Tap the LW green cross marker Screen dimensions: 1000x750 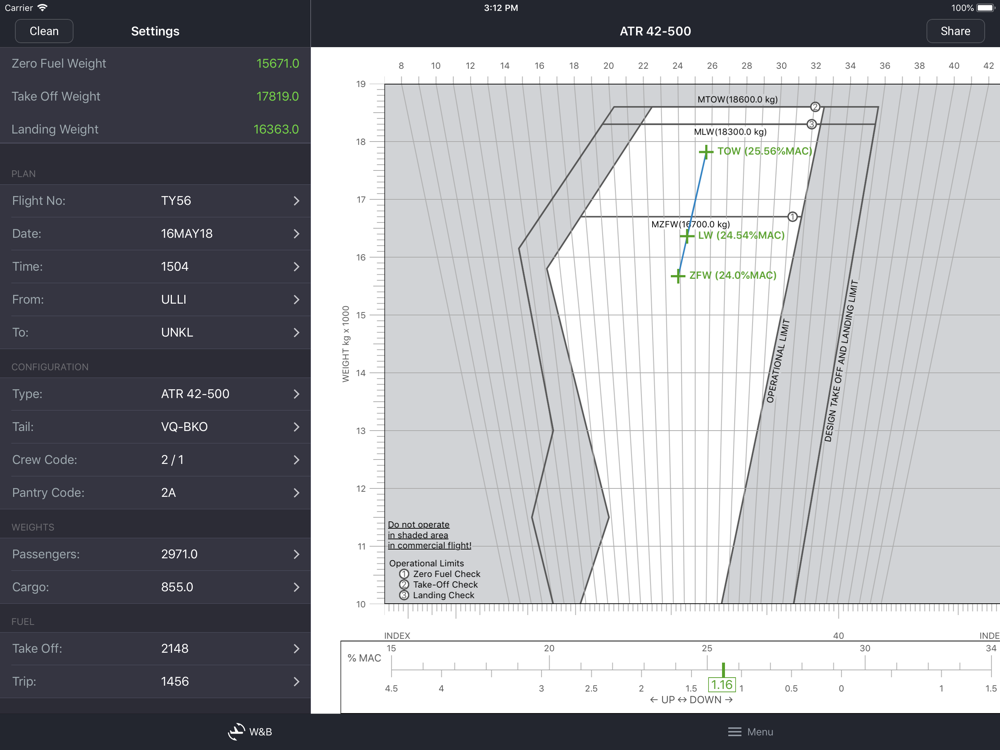click(687, 237)
